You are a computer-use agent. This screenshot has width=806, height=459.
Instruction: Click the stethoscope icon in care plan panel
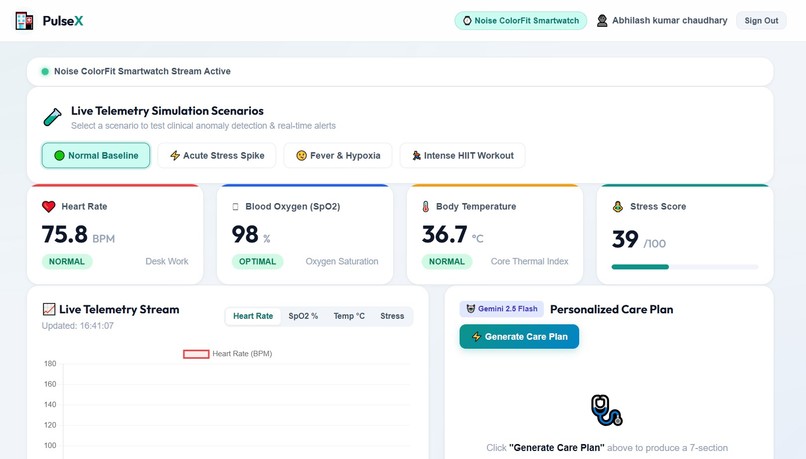coord(607,410)
